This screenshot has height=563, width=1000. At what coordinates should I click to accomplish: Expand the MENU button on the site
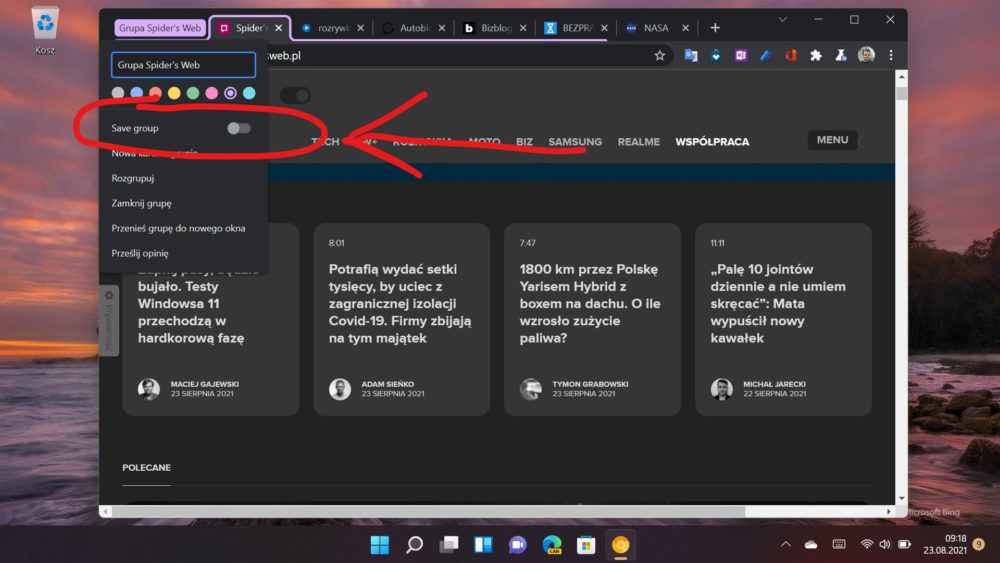pyautogui.click(x=832, y=140)
